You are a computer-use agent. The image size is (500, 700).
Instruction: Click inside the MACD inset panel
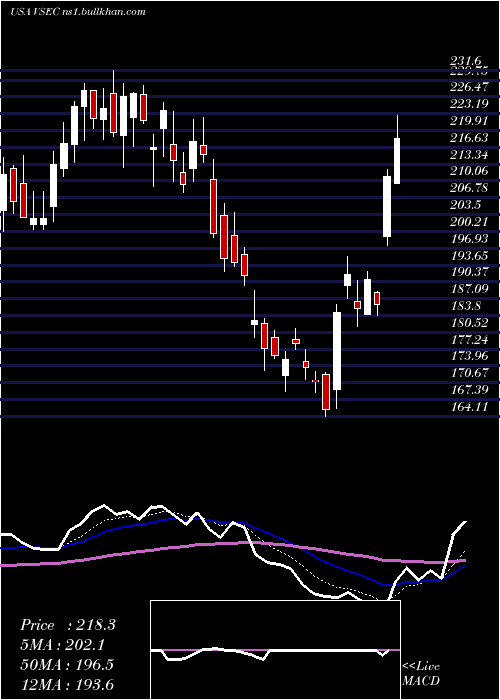[x=275, y=650]
